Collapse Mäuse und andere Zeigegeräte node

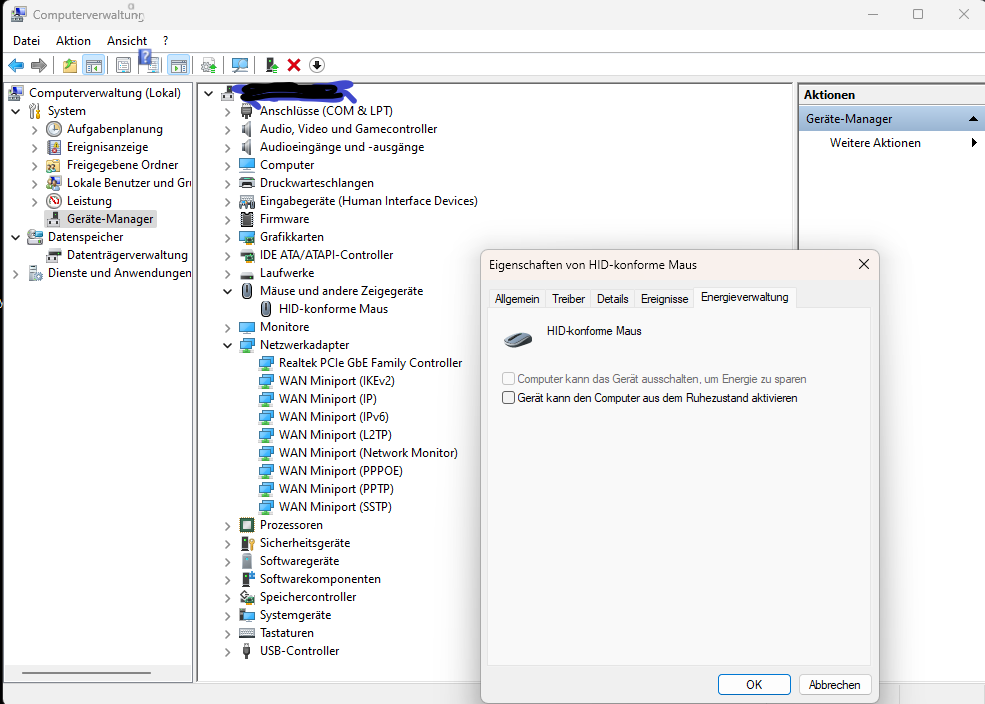pos(227,291)
